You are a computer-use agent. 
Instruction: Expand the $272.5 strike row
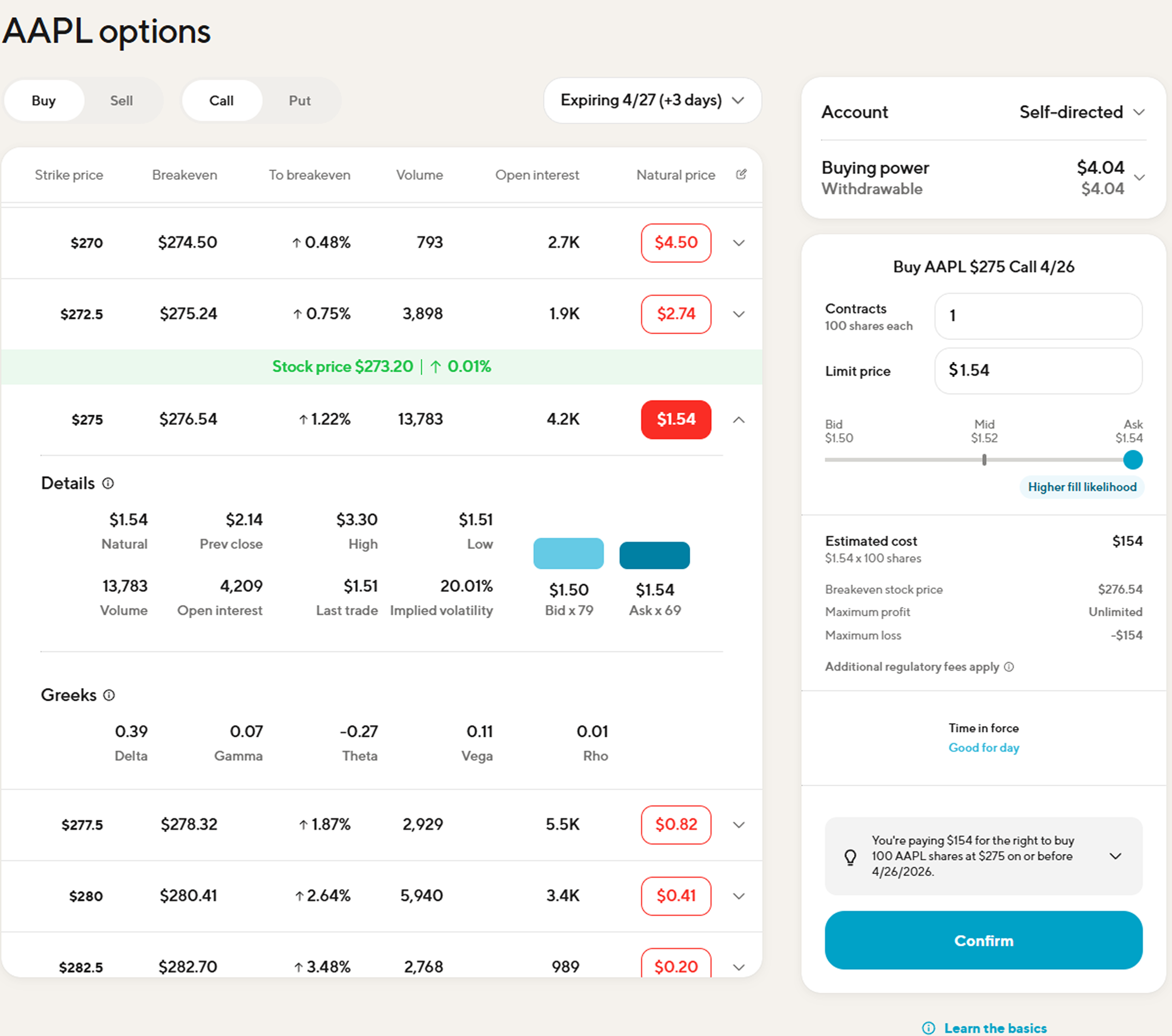pyautogui.click(x=739, y=314)
